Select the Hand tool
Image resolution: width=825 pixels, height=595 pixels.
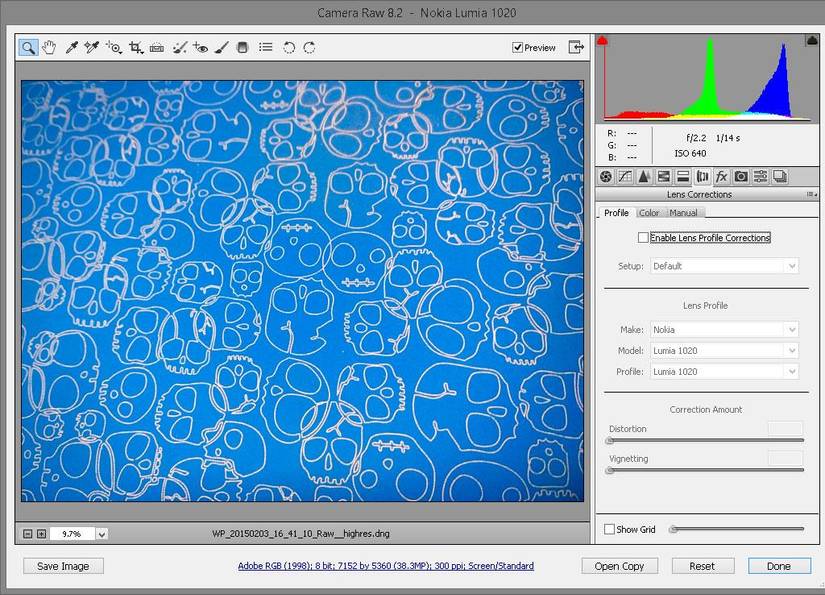point(49,48)
